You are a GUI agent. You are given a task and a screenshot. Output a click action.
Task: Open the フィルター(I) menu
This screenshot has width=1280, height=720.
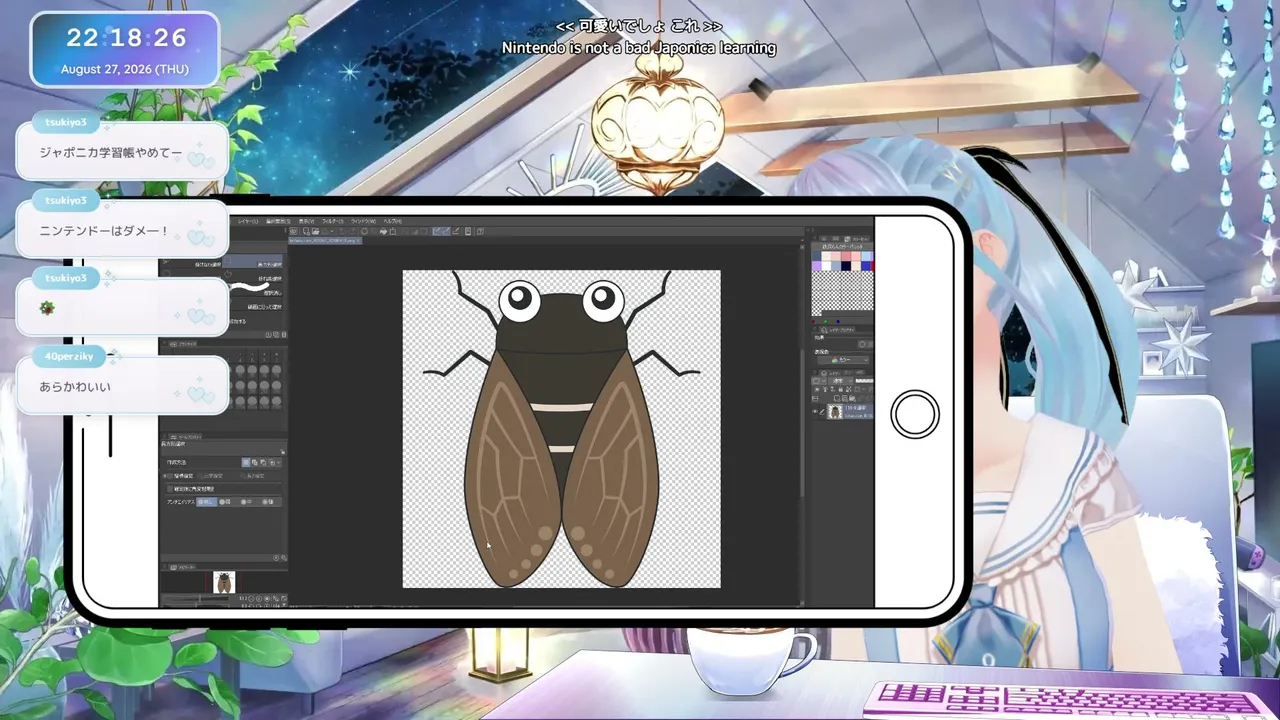332,221
